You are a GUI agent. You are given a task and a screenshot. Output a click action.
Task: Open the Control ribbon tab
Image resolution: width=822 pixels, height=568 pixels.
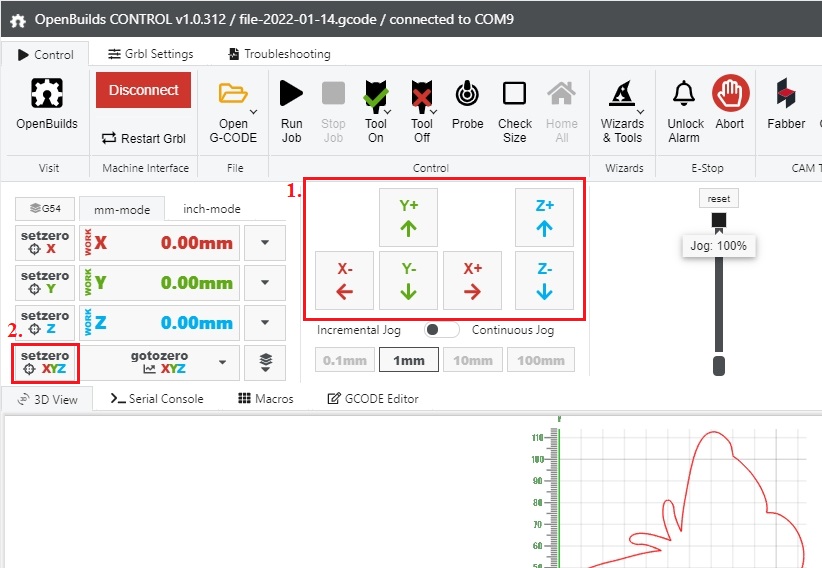coord(45,55)
